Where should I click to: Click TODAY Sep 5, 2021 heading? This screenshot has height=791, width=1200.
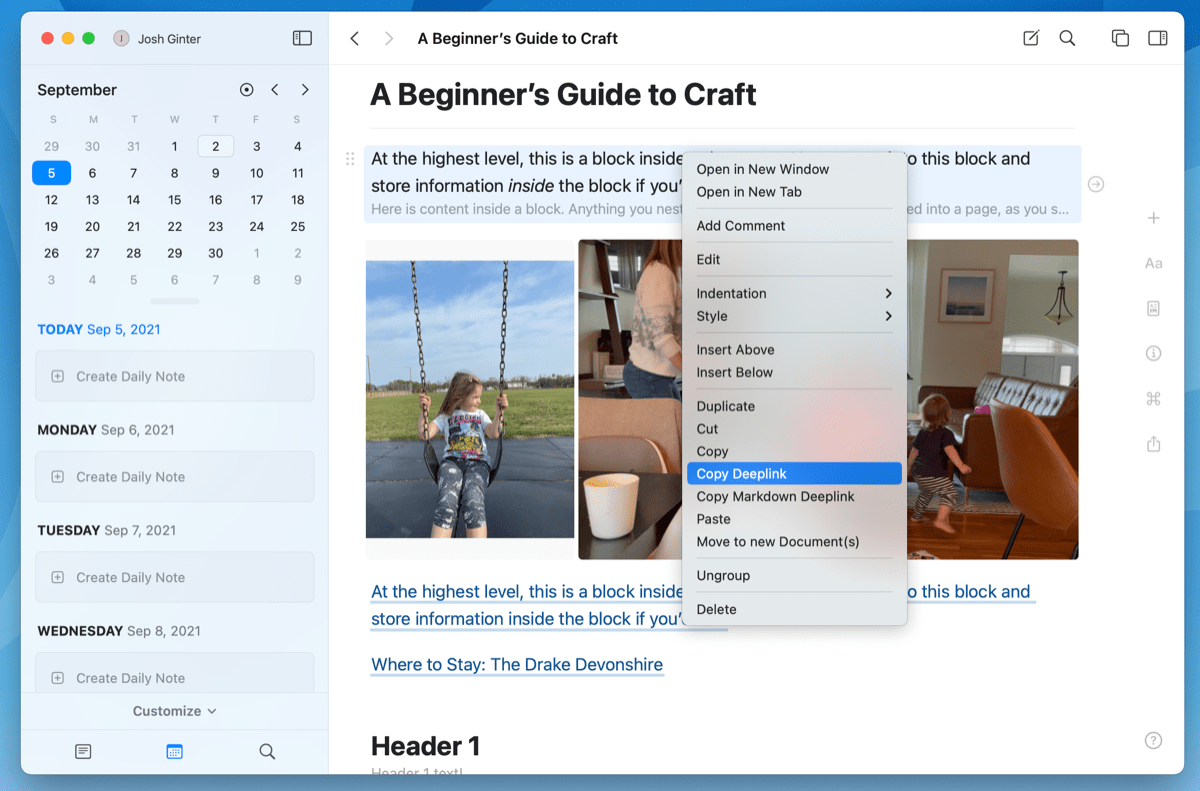point(99,329)
